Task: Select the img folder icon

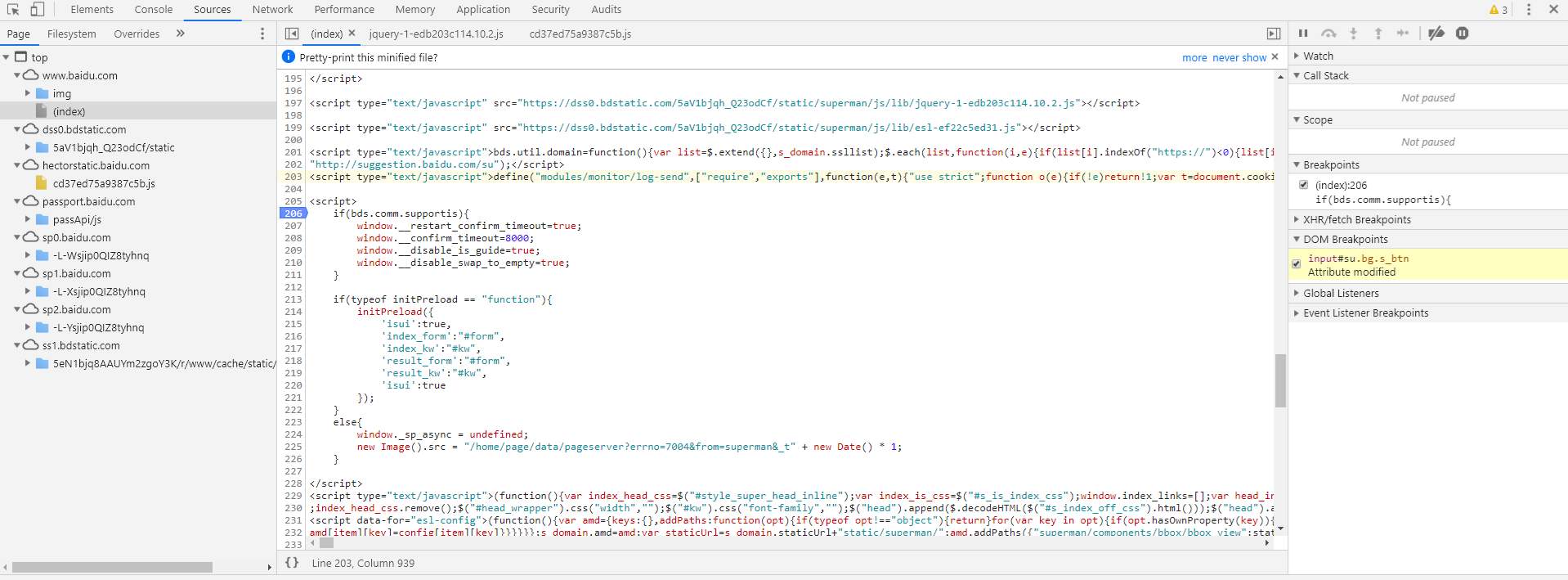Action: pos(43,93)
